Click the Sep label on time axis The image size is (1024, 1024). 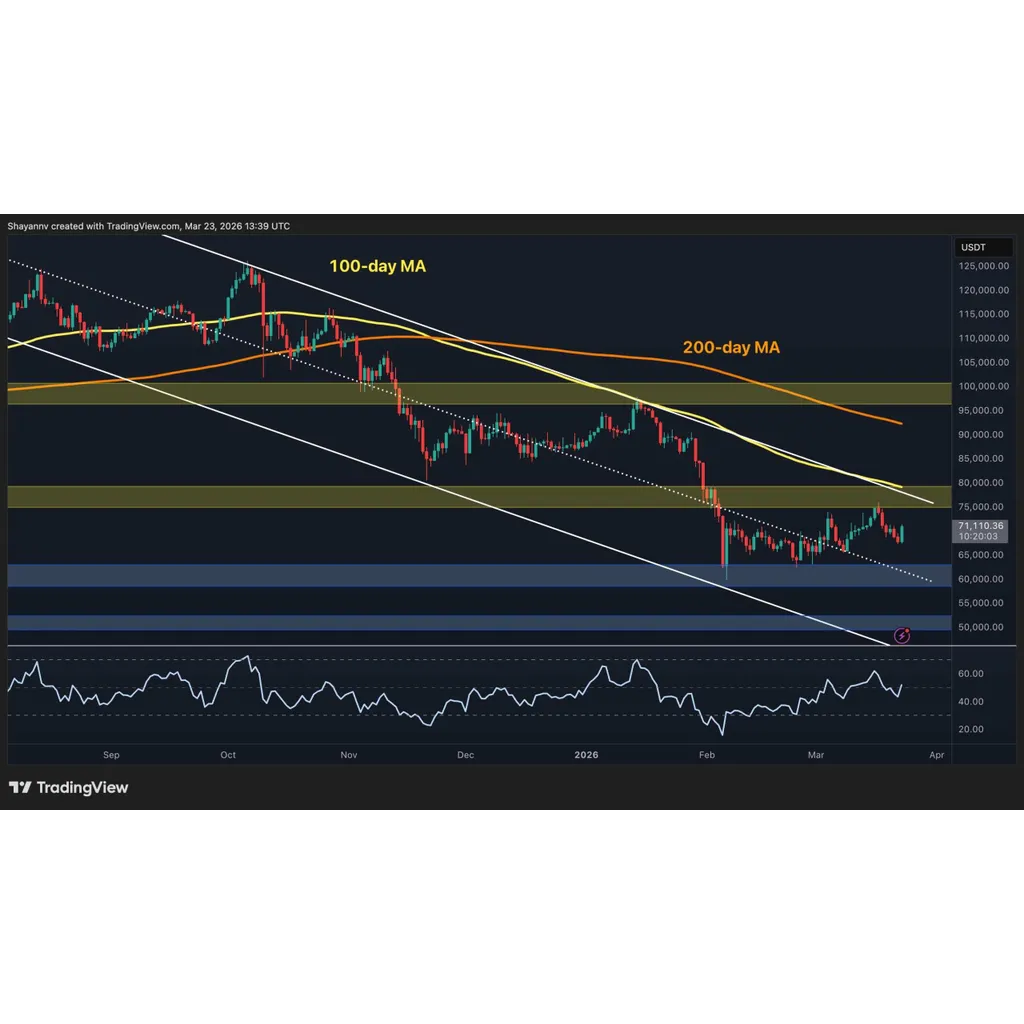click(111, 754)
